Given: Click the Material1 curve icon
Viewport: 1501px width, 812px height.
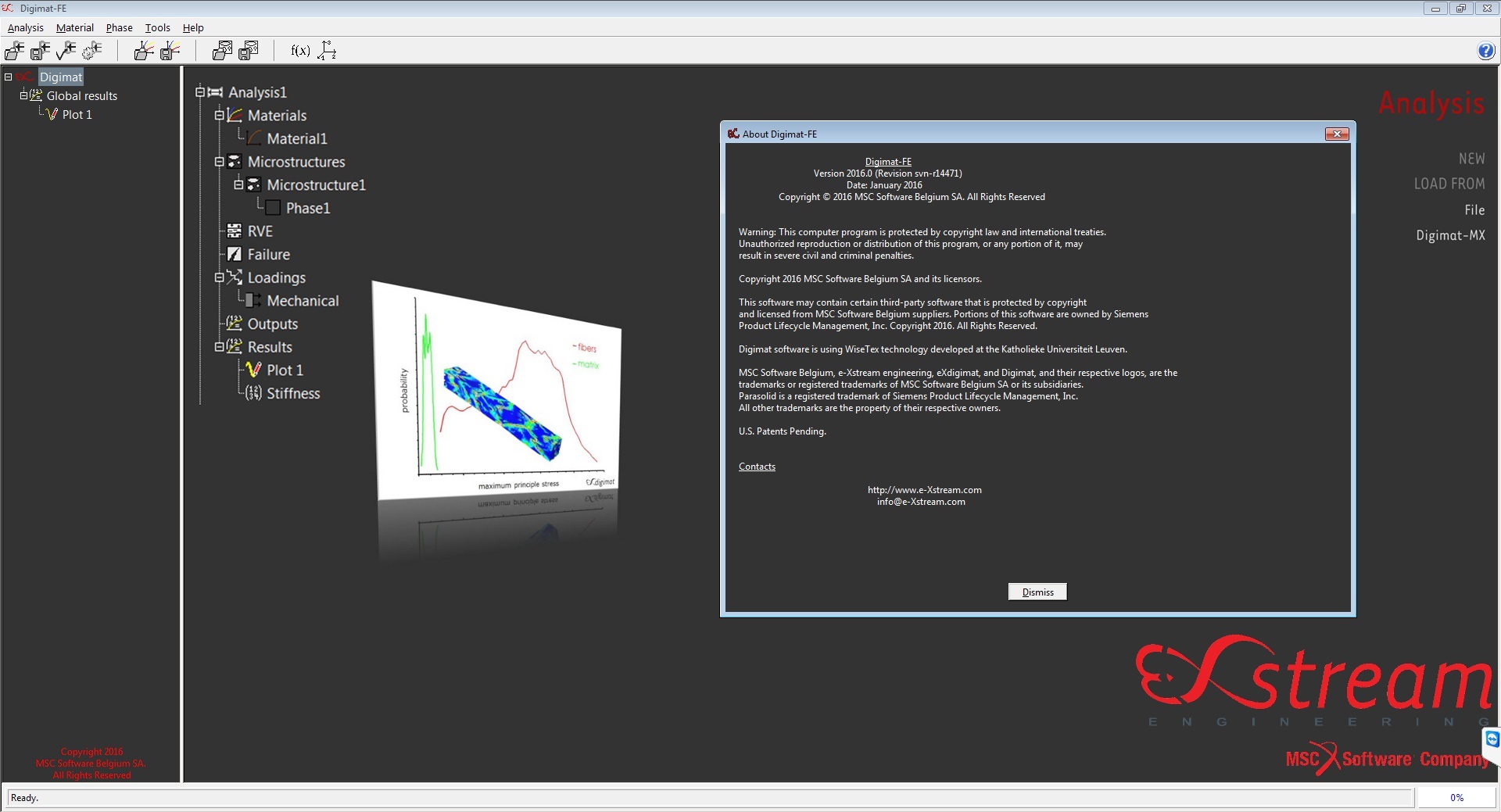Looking at the screenshot, I should point(254,138).
